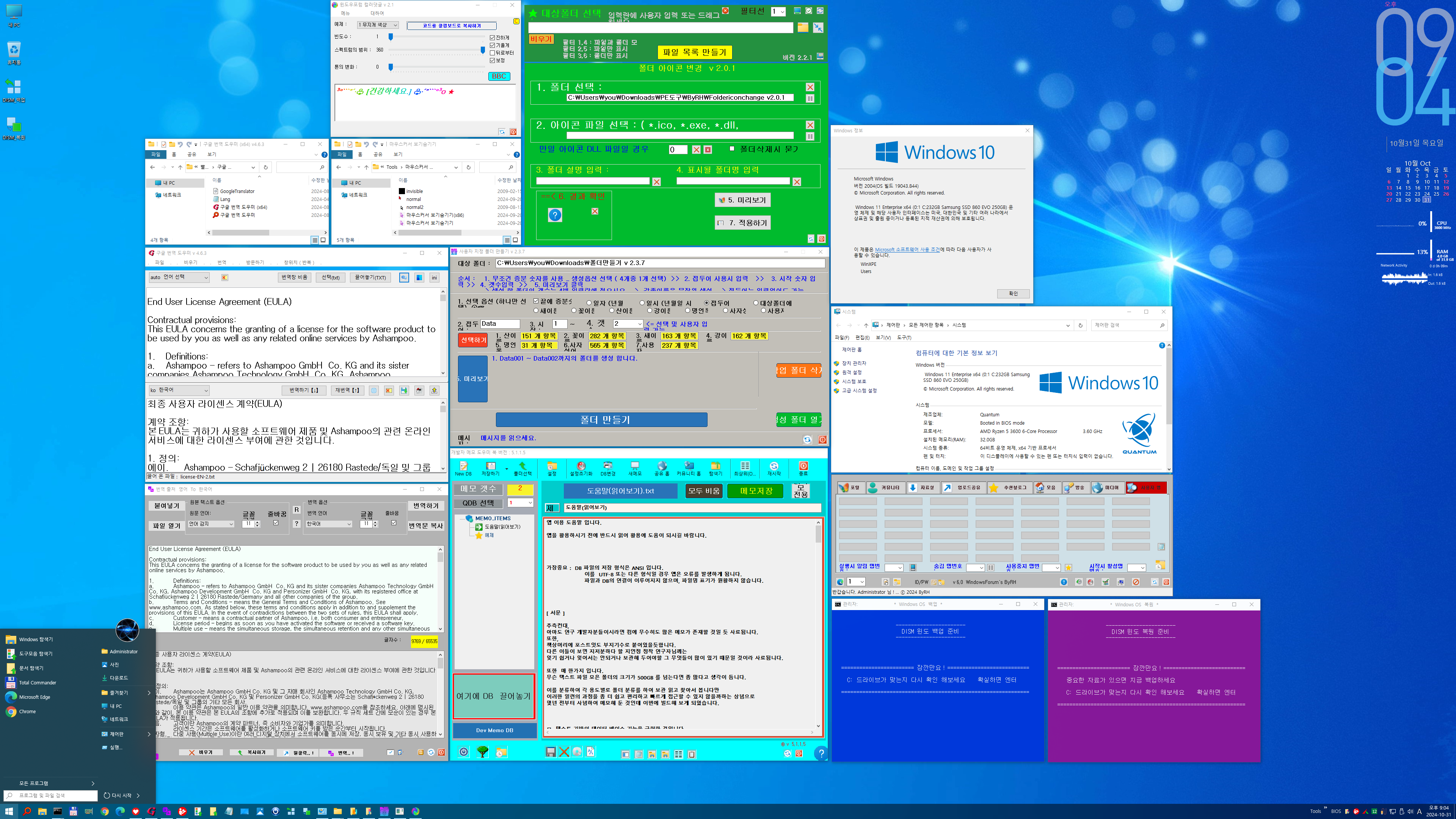Image resolution: width=1456 pixels, height=819 pixels.
Task: Open Chrome from the taskbar
Action: (105, 811)
